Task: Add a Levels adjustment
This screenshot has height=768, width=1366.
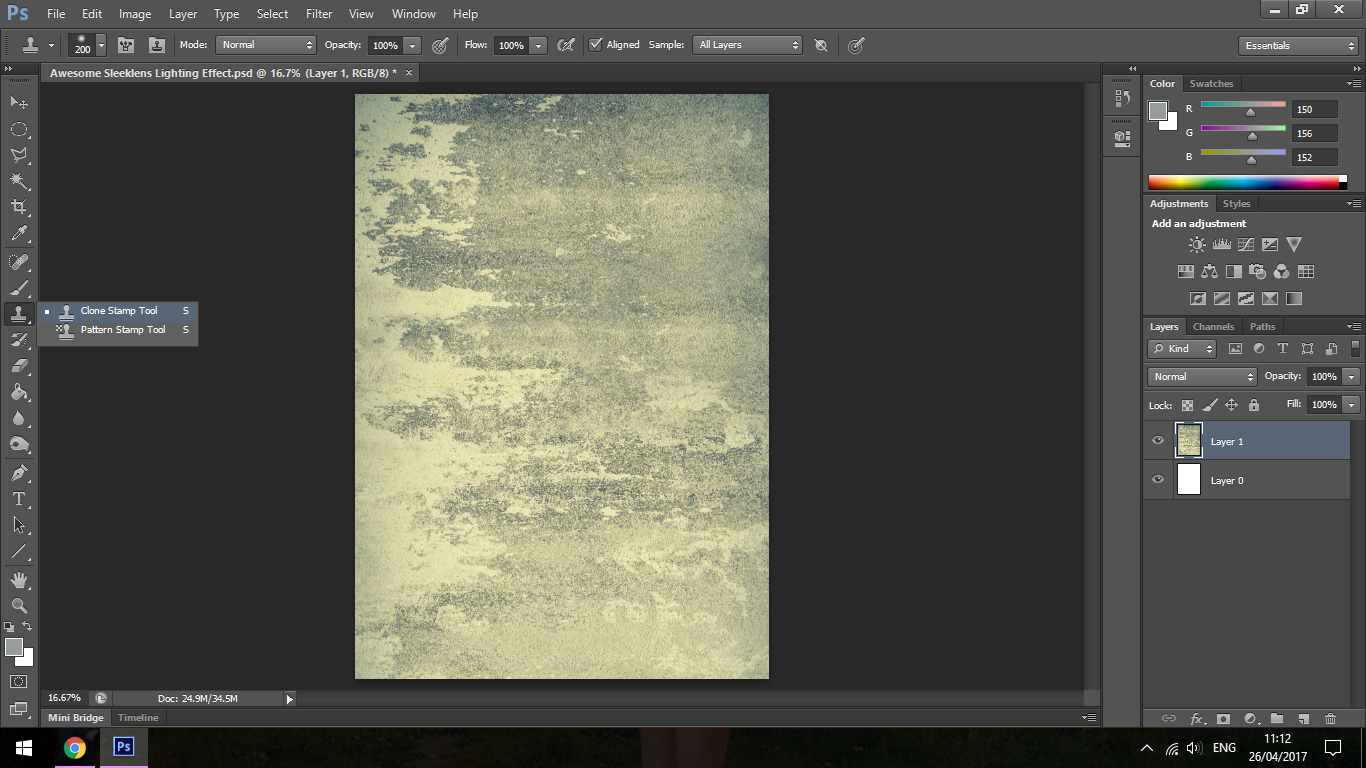Action: pos(1221,244)
